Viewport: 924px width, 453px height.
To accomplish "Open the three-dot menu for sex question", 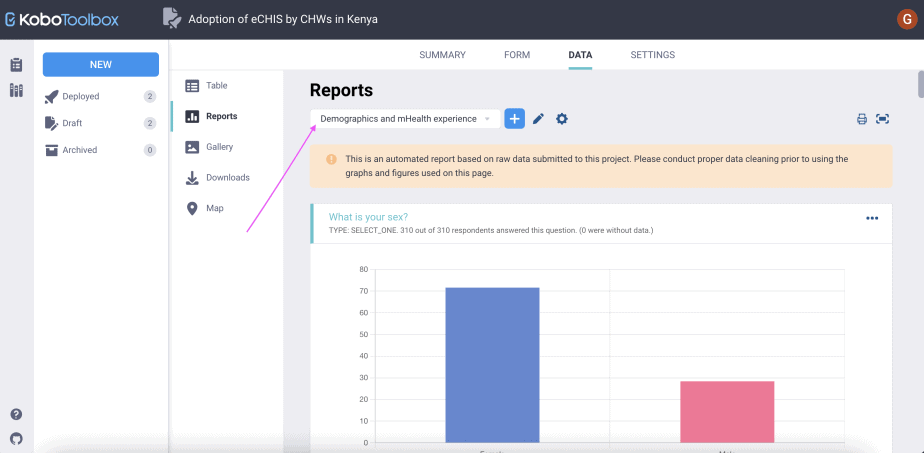I will [x=872, y=219].
